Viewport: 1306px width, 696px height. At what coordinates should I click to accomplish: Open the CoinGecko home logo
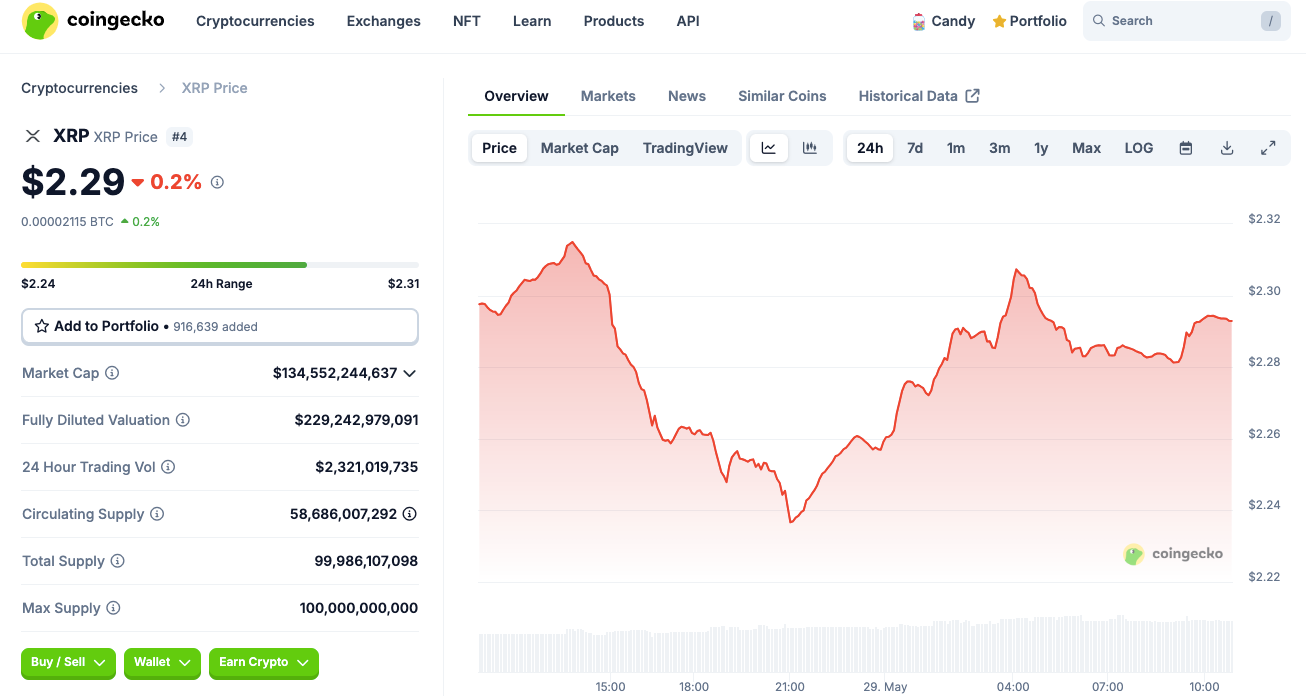[x=93, y=21]
